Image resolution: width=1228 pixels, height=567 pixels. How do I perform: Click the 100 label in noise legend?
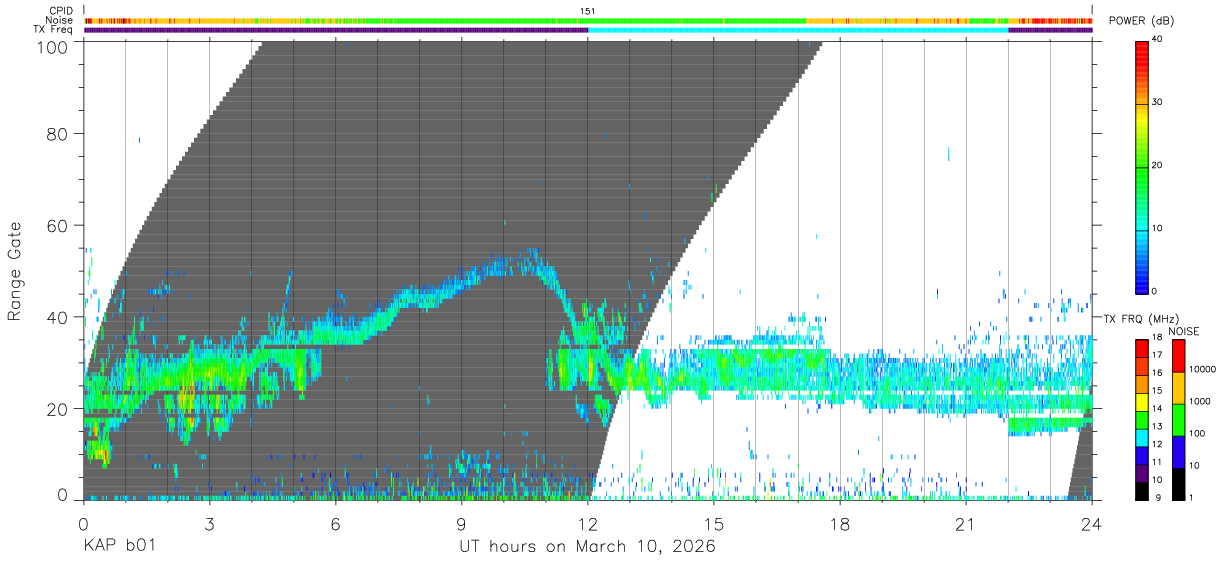(x=1198, y=433)
